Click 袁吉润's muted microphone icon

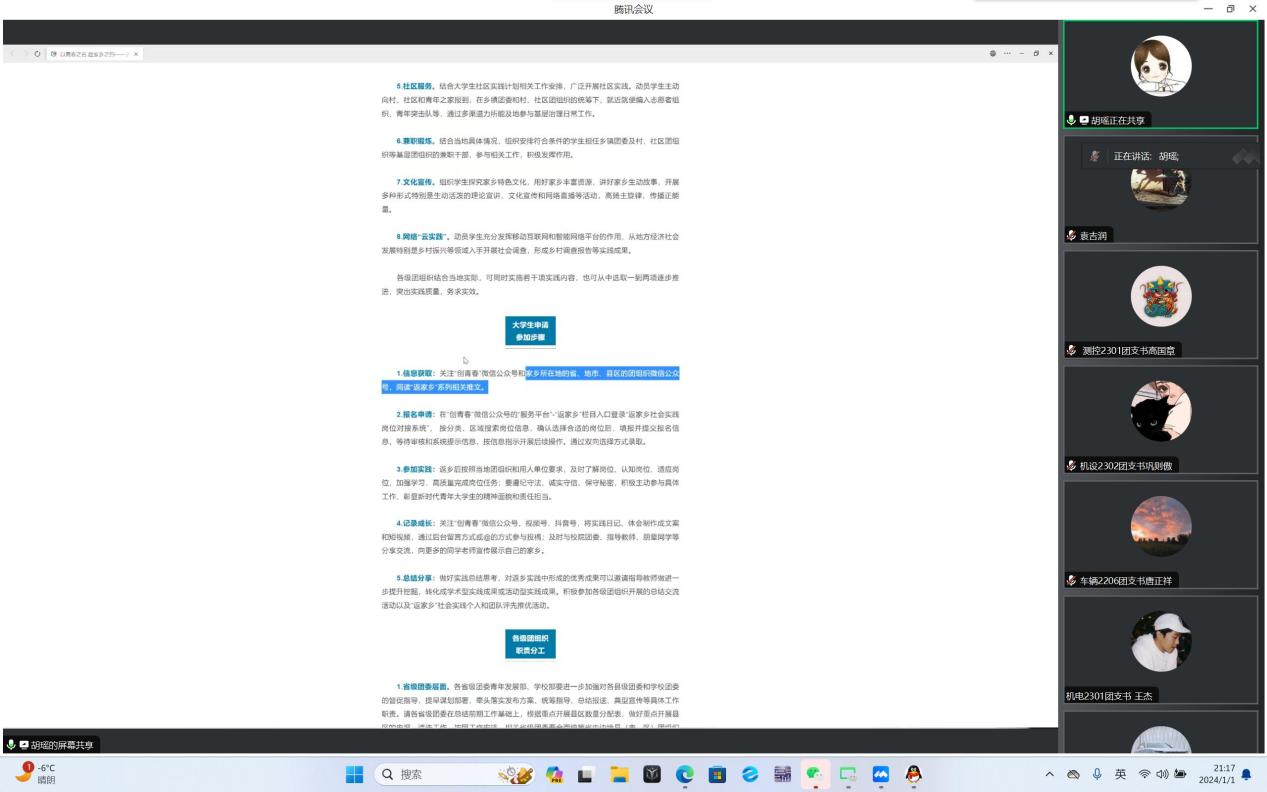click(1072, 236)
